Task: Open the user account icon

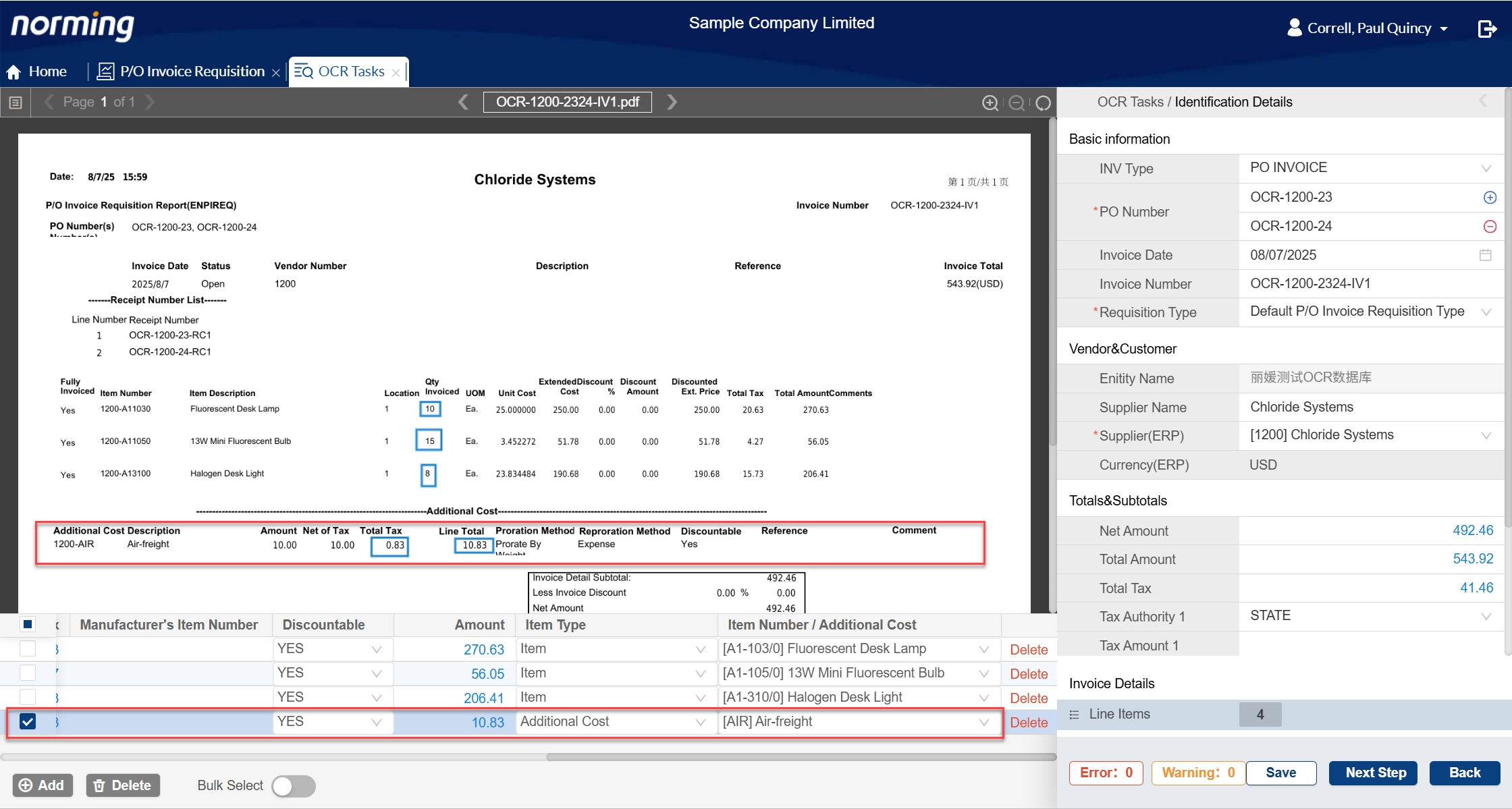Action: coord(1294,28)
